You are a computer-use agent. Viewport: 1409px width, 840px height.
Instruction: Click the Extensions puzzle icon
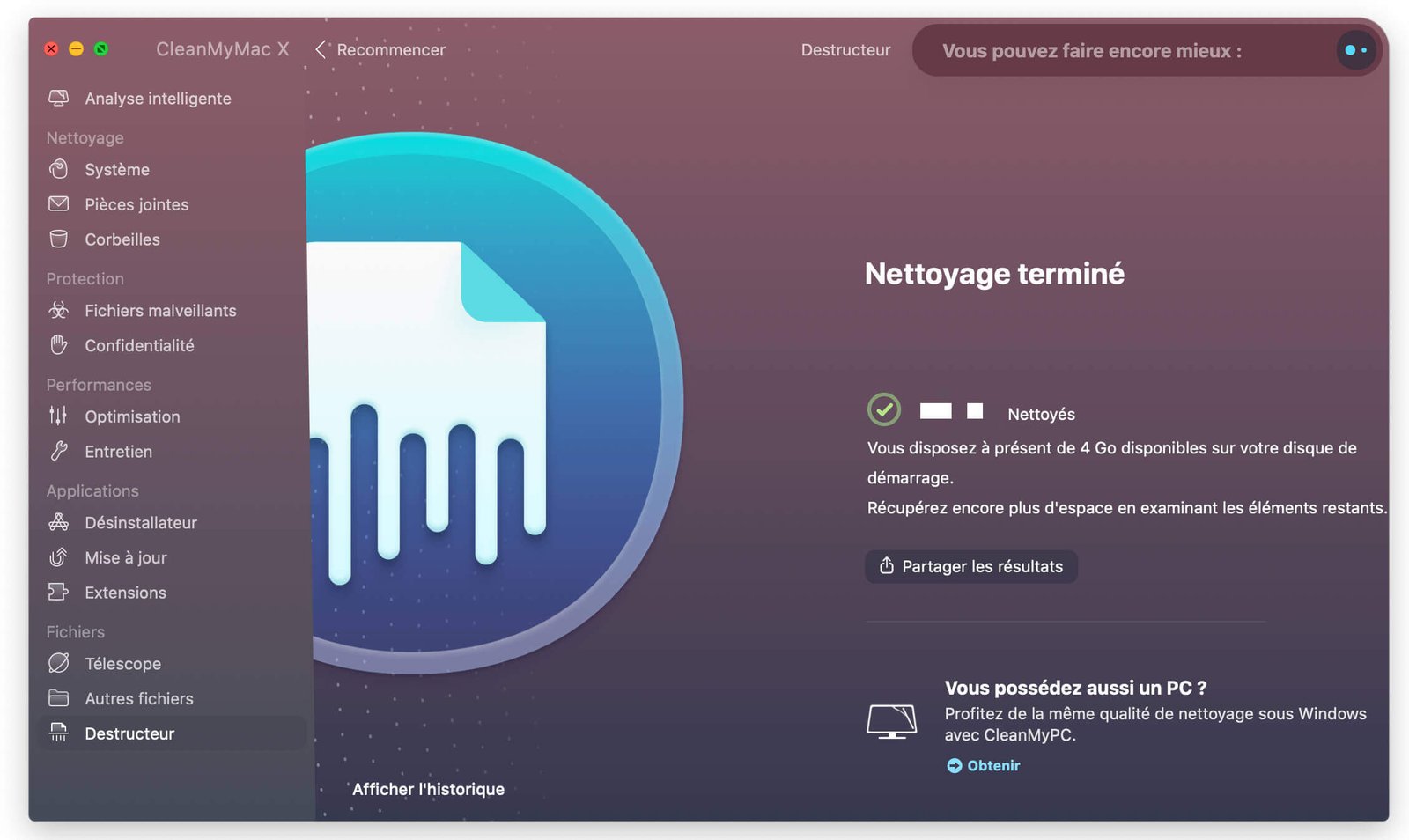click(58, 593)
